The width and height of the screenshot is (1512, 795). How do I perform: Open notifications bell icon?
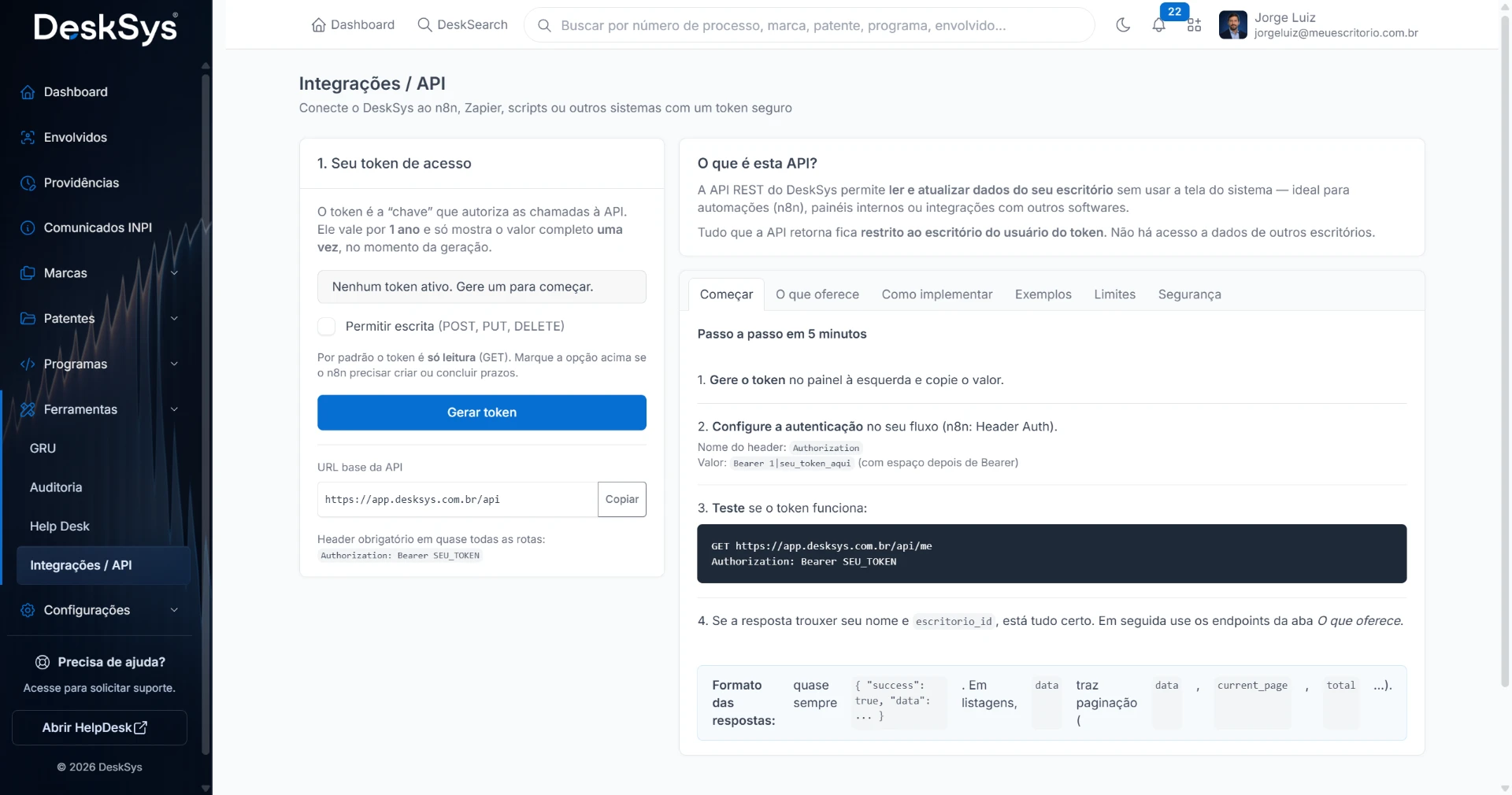(1158, 25)
